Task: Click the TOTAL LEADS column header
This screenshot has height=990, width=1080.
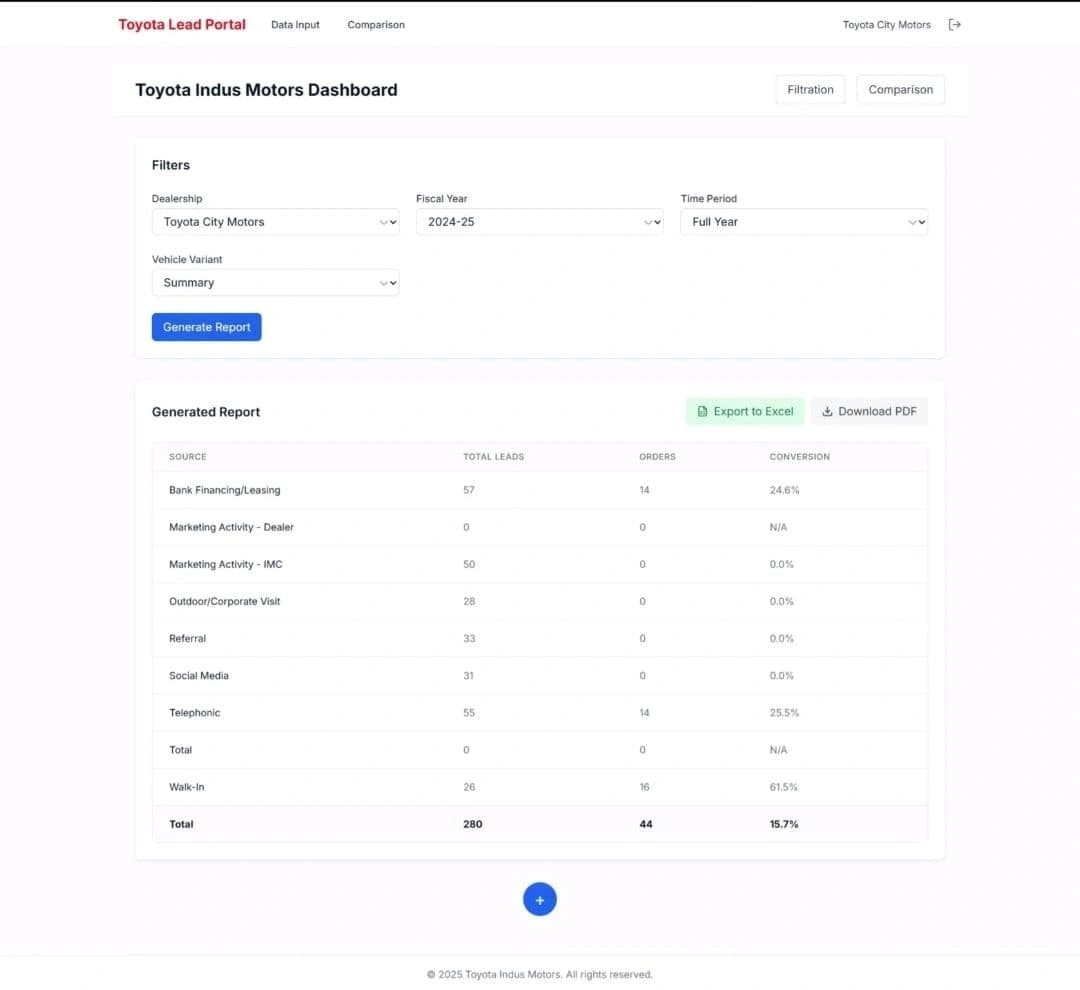Action: tap(492, 456)
